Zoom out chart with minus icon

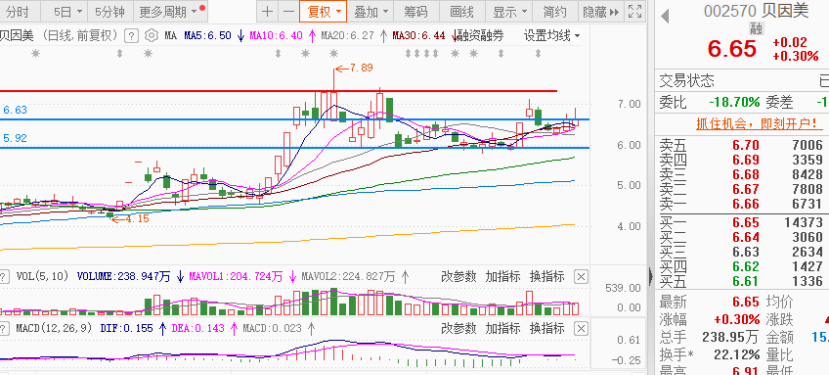pyautogui.click(x=288, y=12)
